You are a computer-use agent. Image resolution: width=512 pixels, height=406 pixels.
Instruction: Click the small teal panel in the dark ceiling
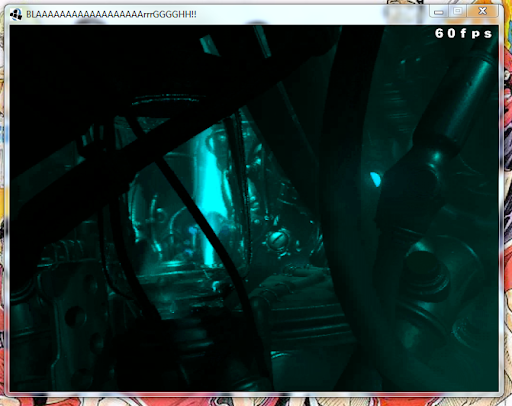210,46
